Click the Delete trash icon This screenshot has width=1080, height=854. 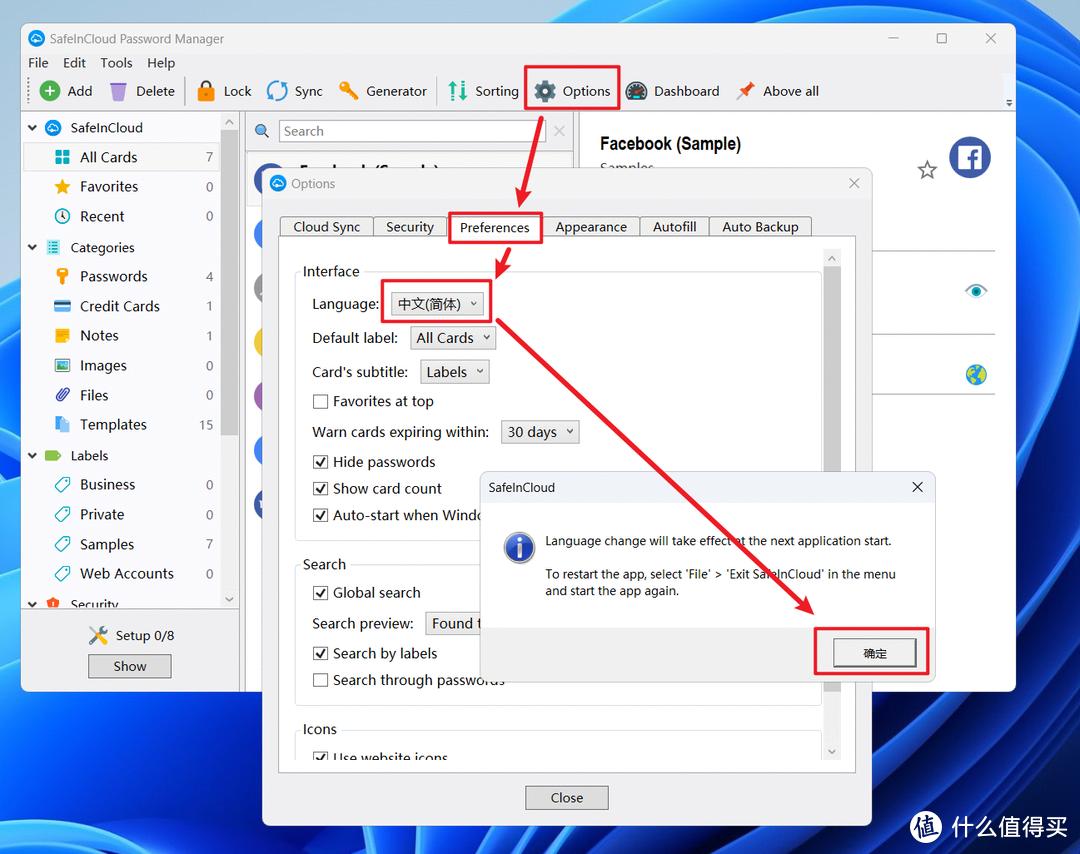119,91
